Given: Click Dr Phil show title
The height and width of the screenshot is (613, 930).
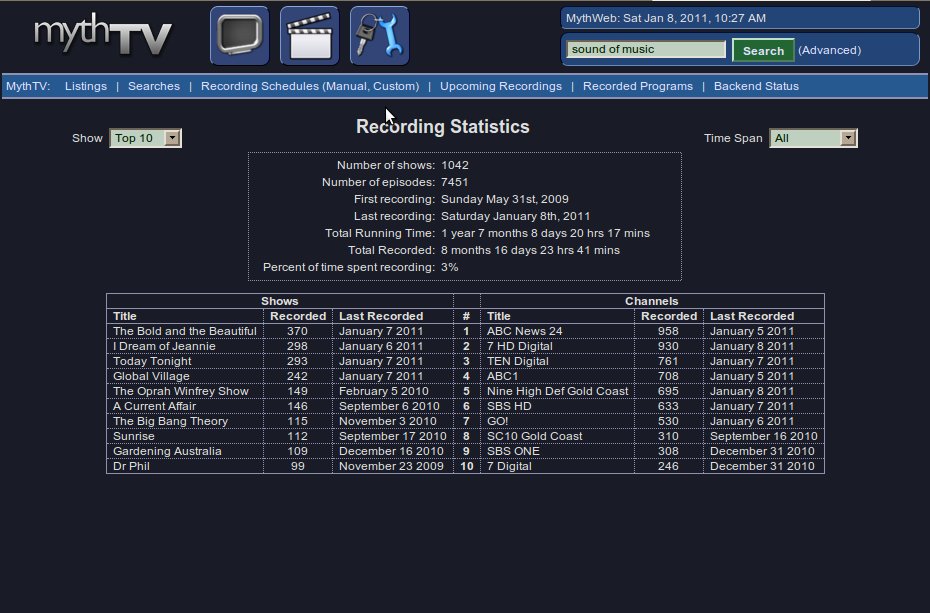Looking at the screenshot, I should click(131, 466).
